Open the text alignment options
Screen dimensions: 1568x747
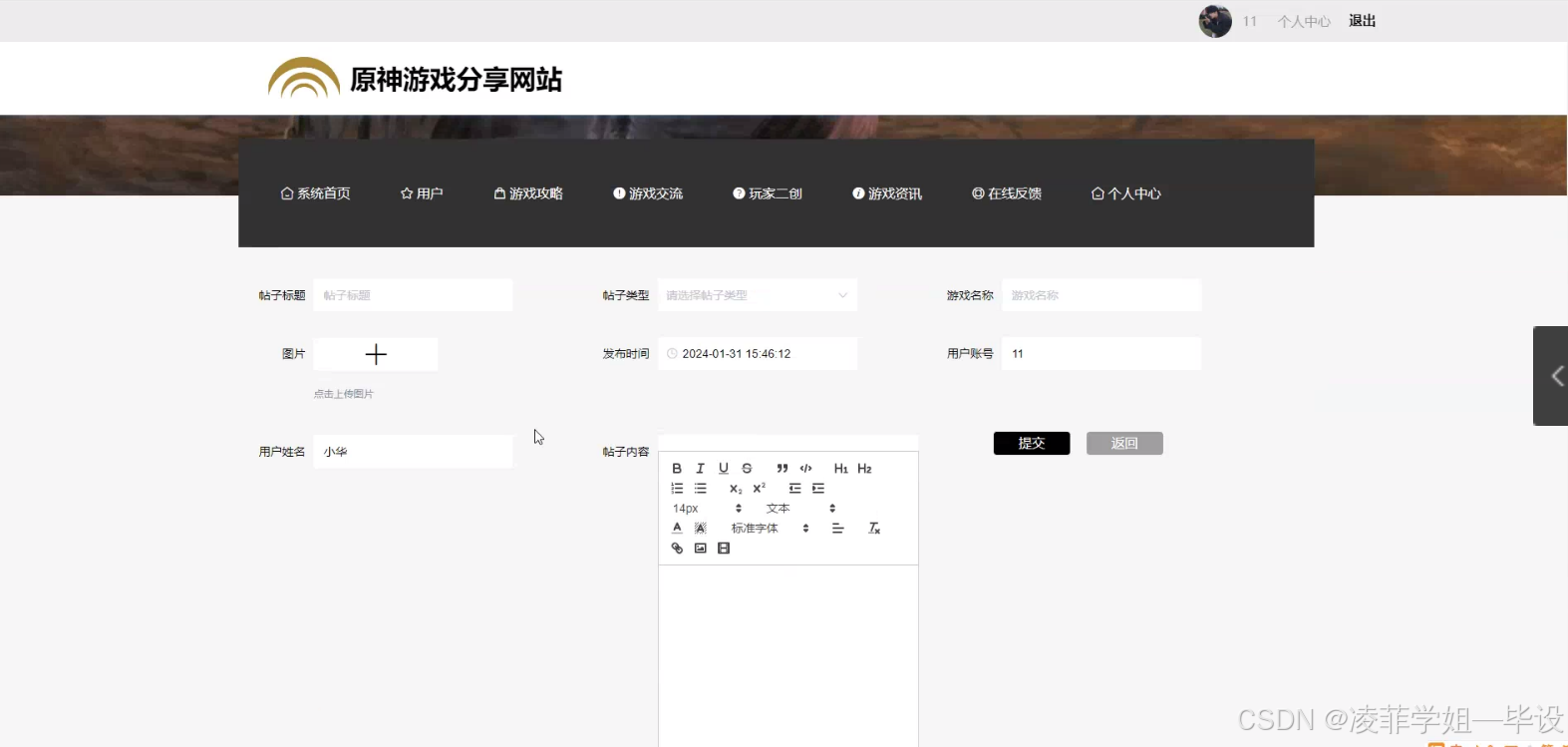(x=837, y=529)
